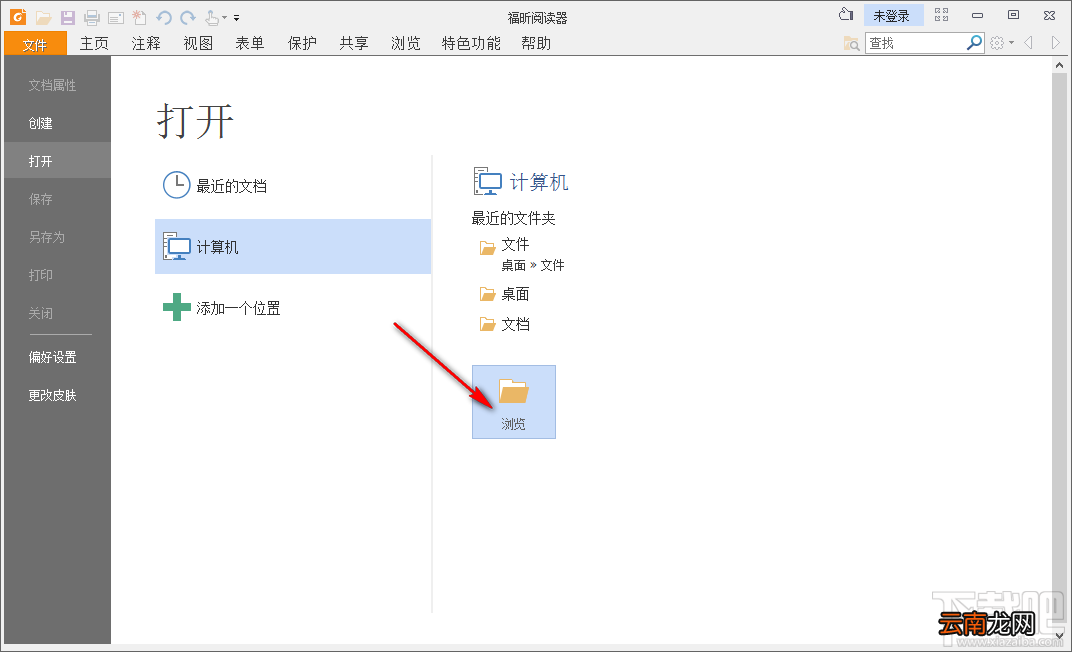
Task: Click the create new document icon
Action: coord(139,17)
